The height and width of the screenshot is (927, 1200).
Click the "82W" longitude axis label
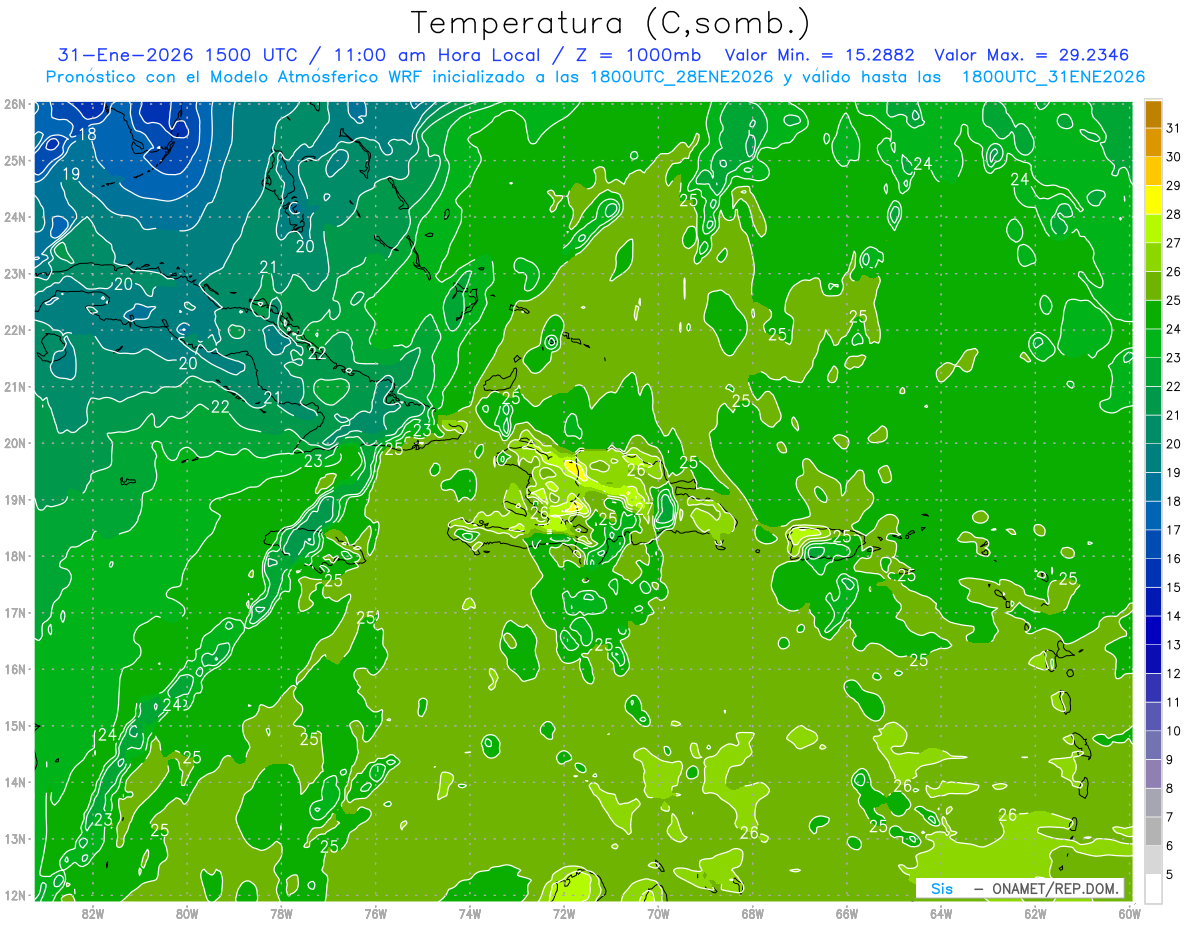[93, 912]
